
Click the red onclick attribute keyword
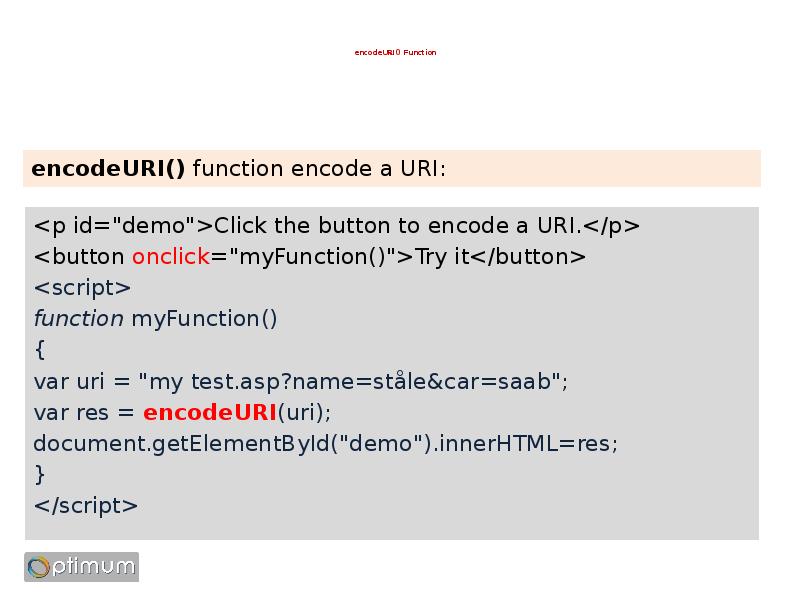click(172, 256)
